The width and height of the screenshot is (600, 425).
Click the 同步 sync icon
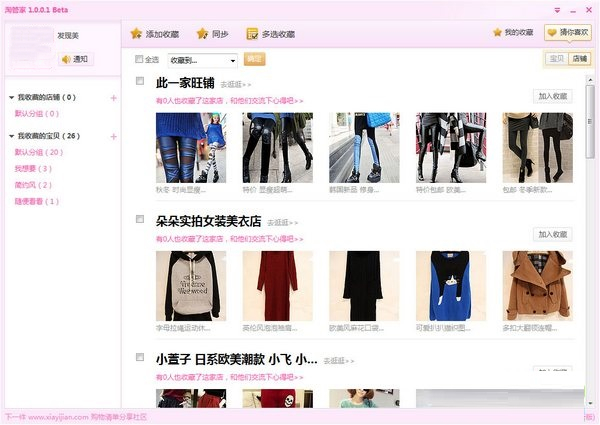coord(203,33)
